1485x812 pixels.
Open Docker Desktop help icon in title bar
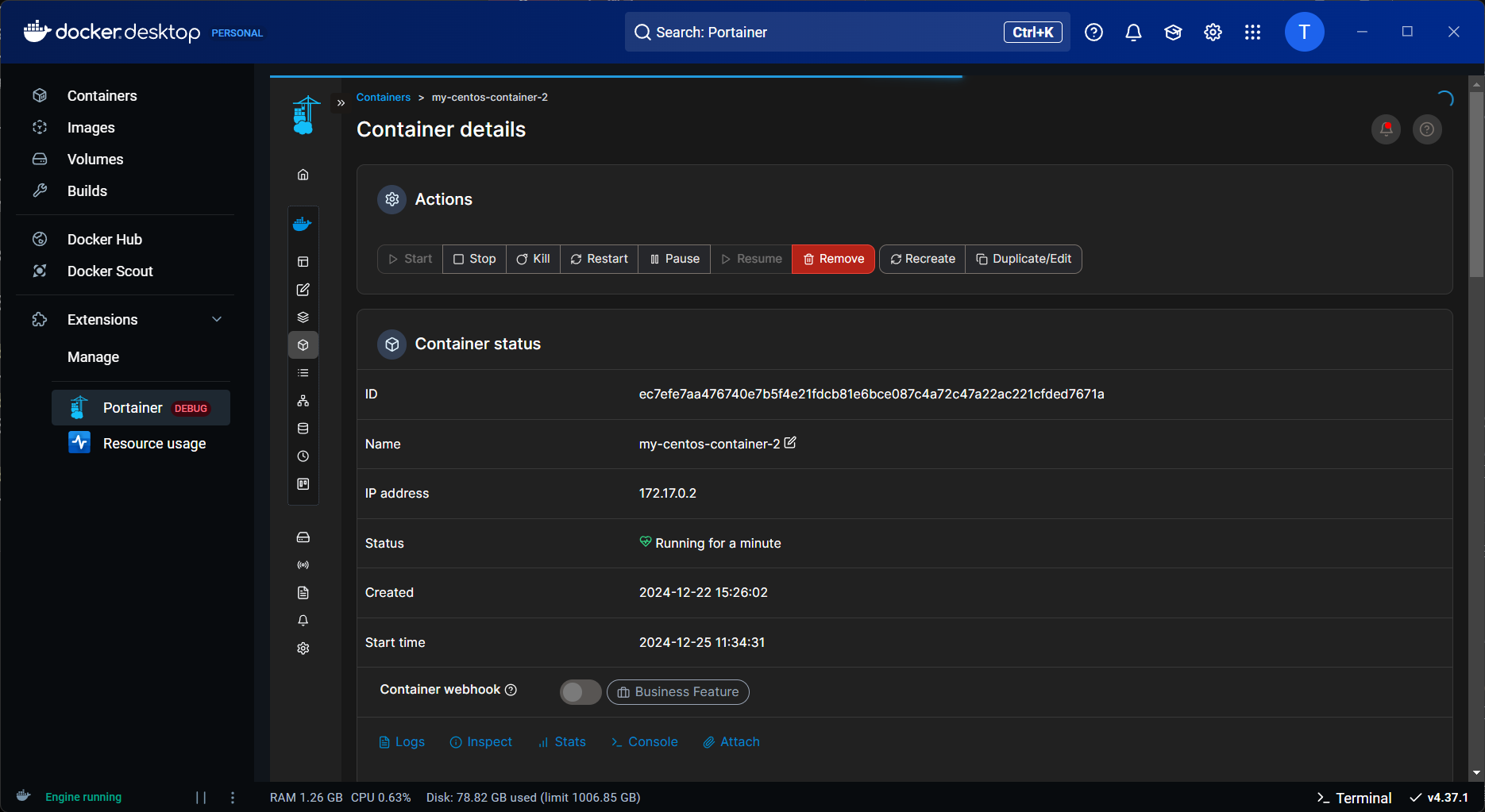pos(1093,33)
